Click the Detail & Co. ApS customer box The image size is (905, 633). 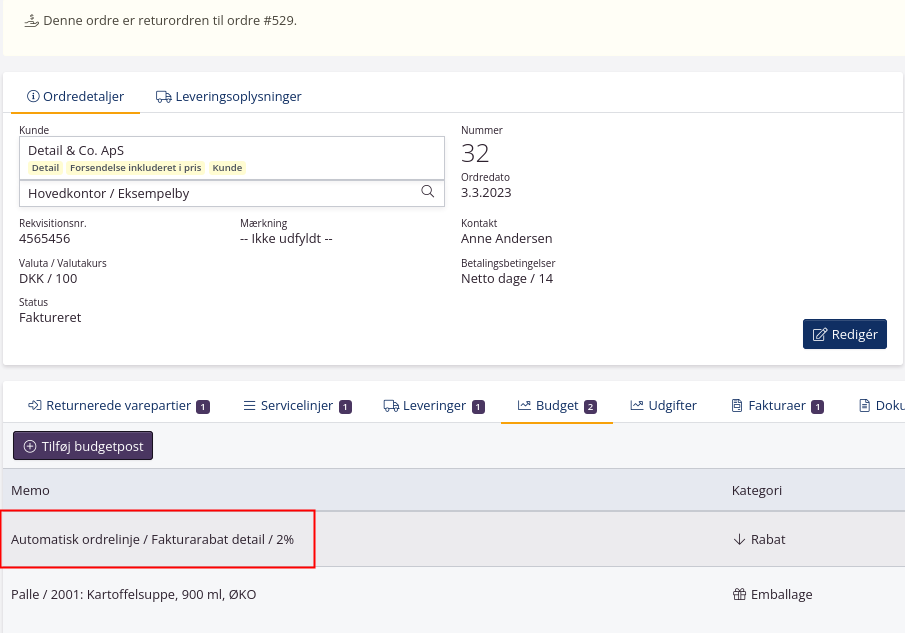point(231,157)
